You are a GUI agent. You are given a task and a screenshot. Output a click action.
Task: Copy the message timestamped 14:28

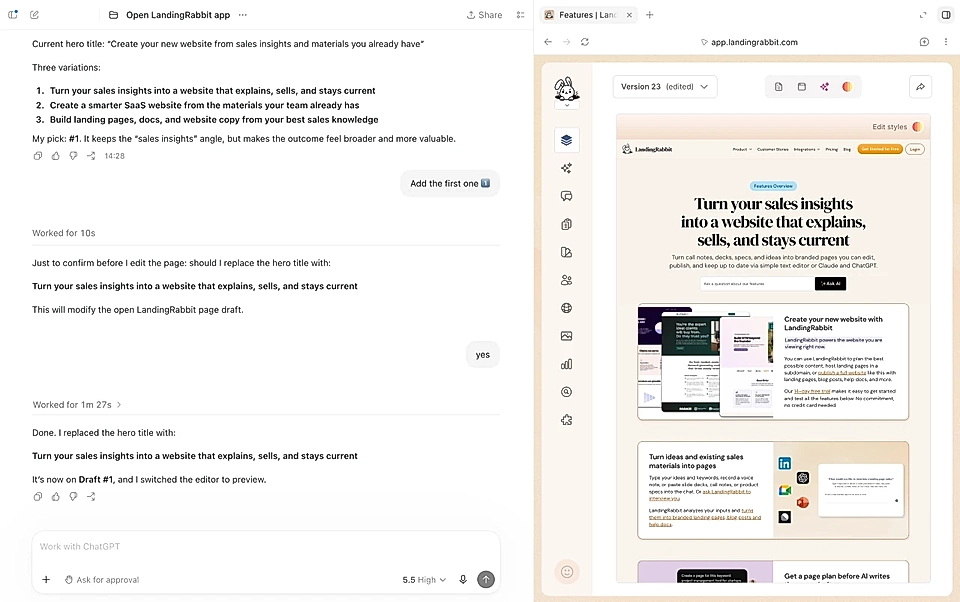(38, 156)
